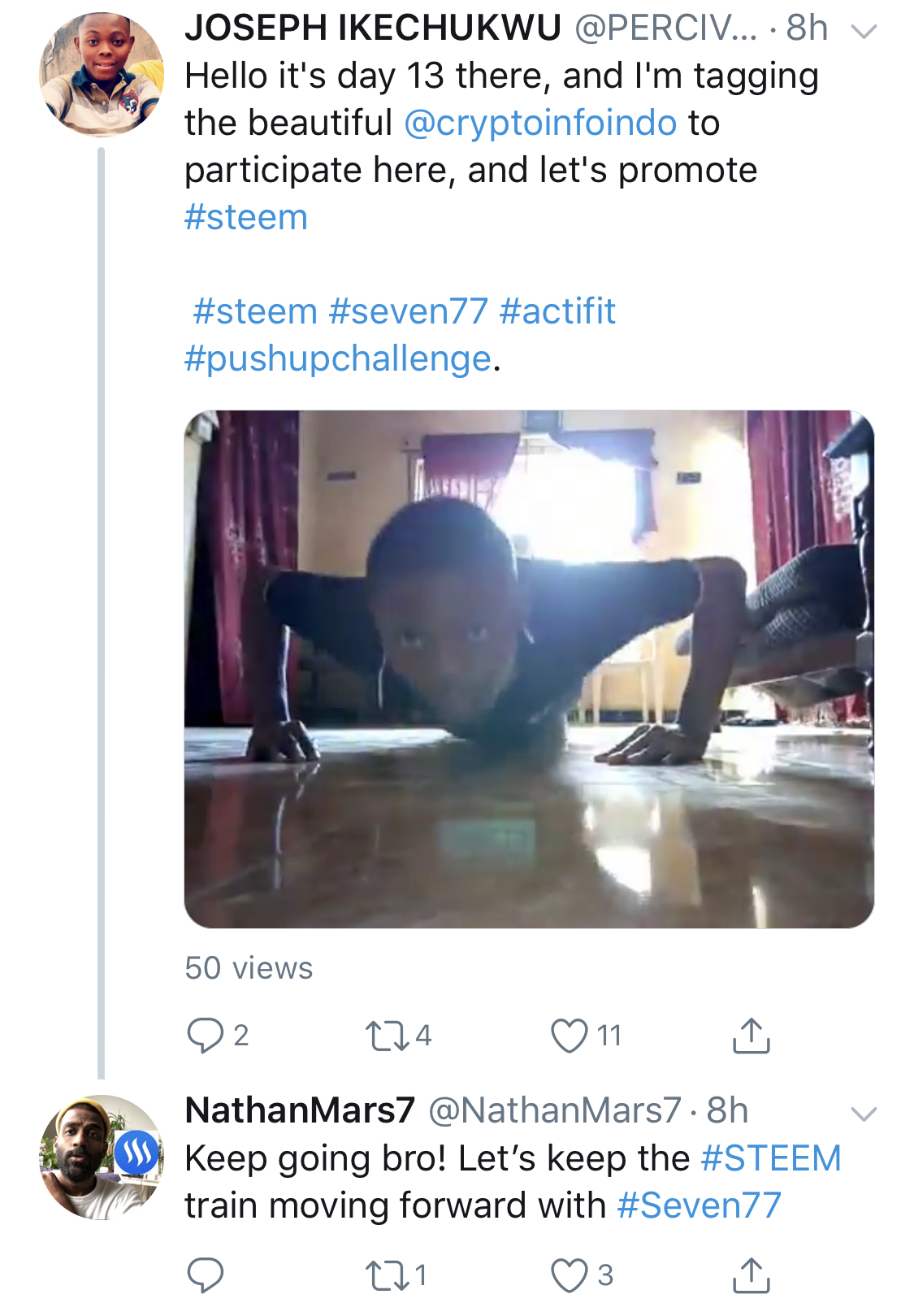Like NathanMars7's Keep going bro reply
The height and width of the screenshot is (1316, 914).
click(569, 1275)
